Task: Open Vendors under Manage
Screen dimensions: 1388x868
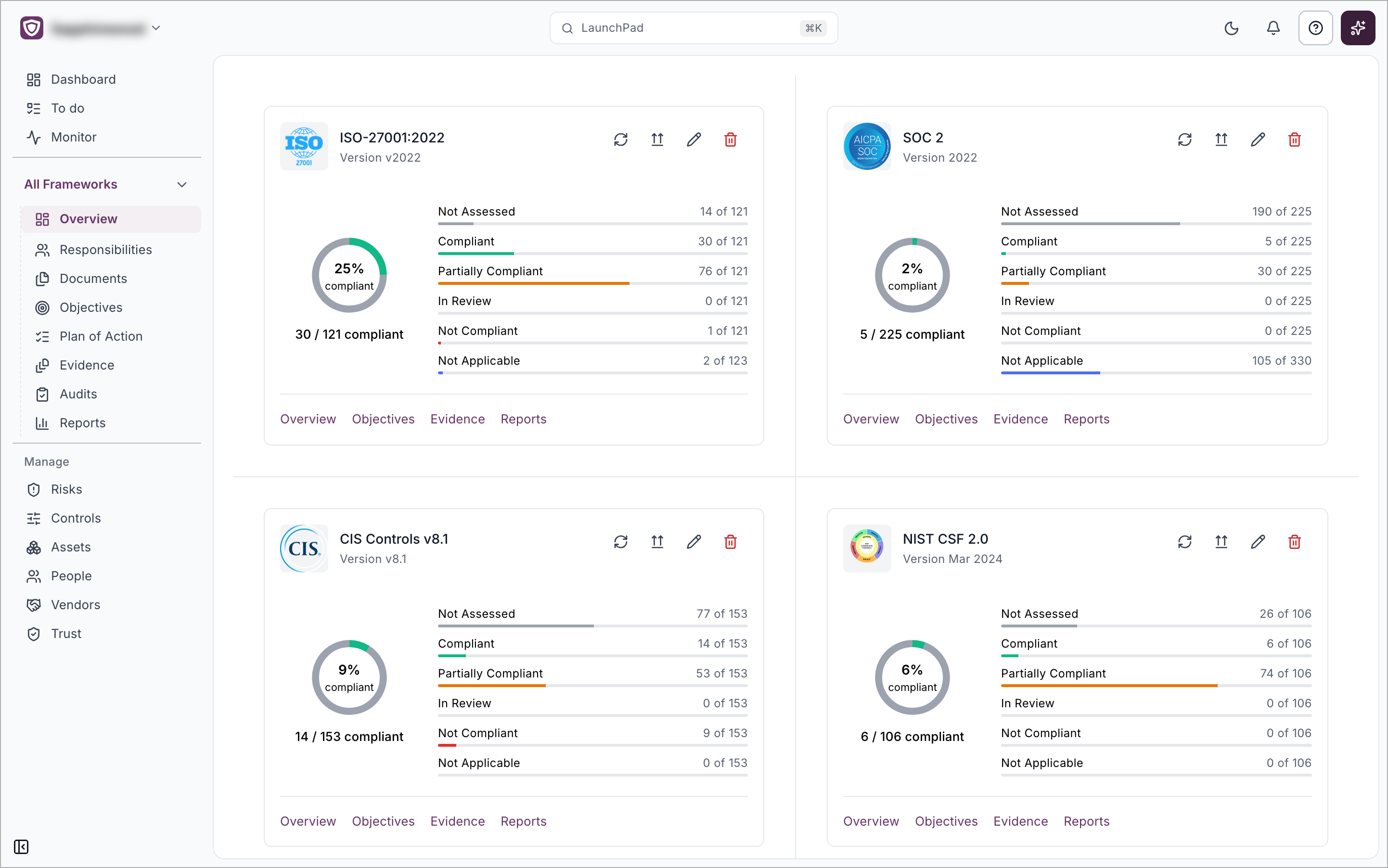Action: (75, 604)
